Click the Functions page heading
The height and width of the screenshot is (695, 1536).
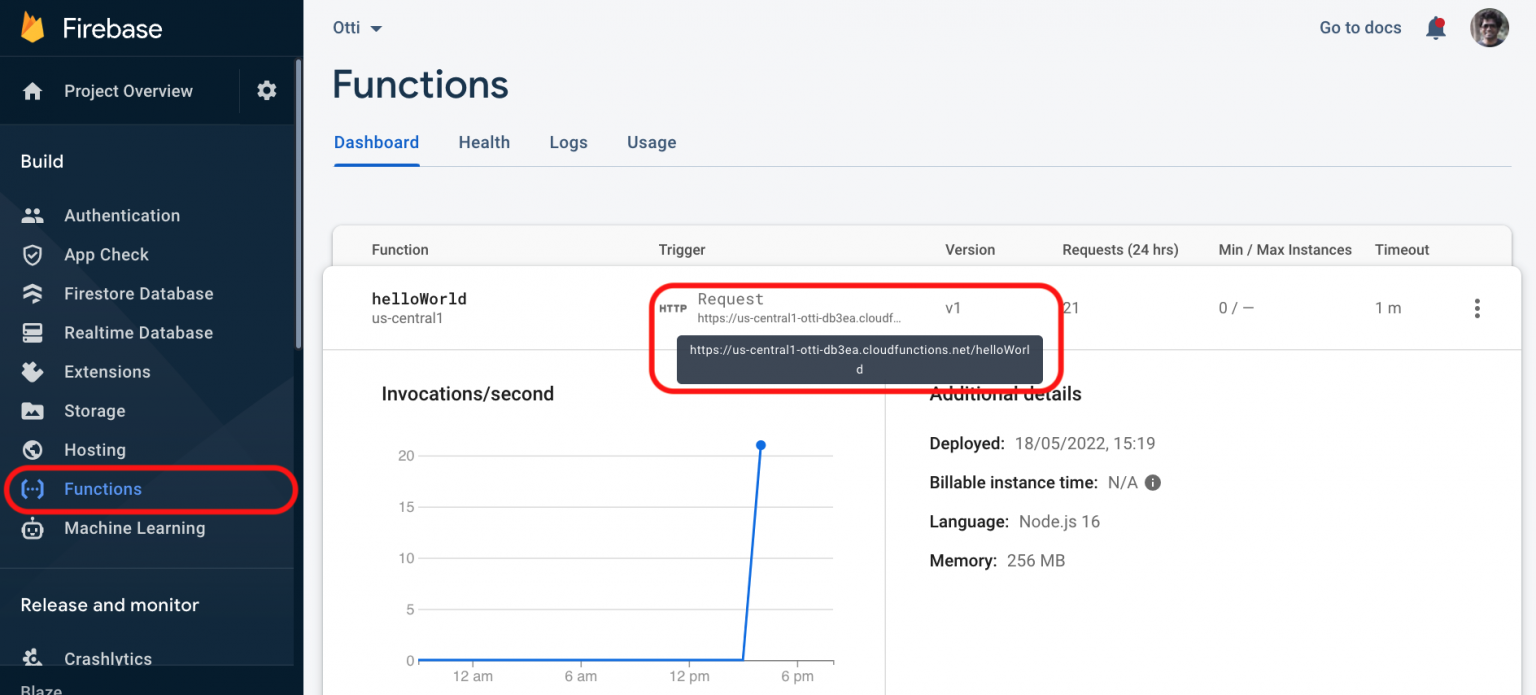click(x=420, y=85)
